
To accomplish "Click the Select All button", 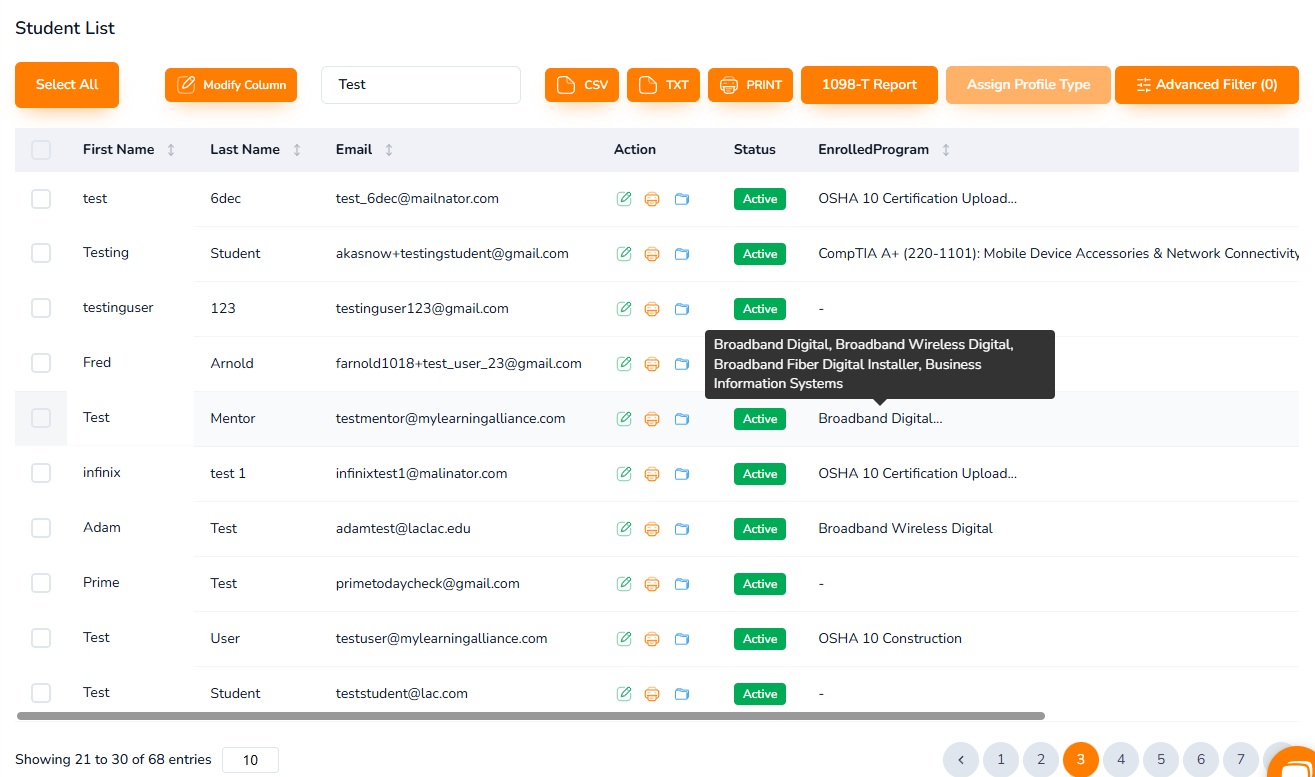I will (x=66, y=85).
